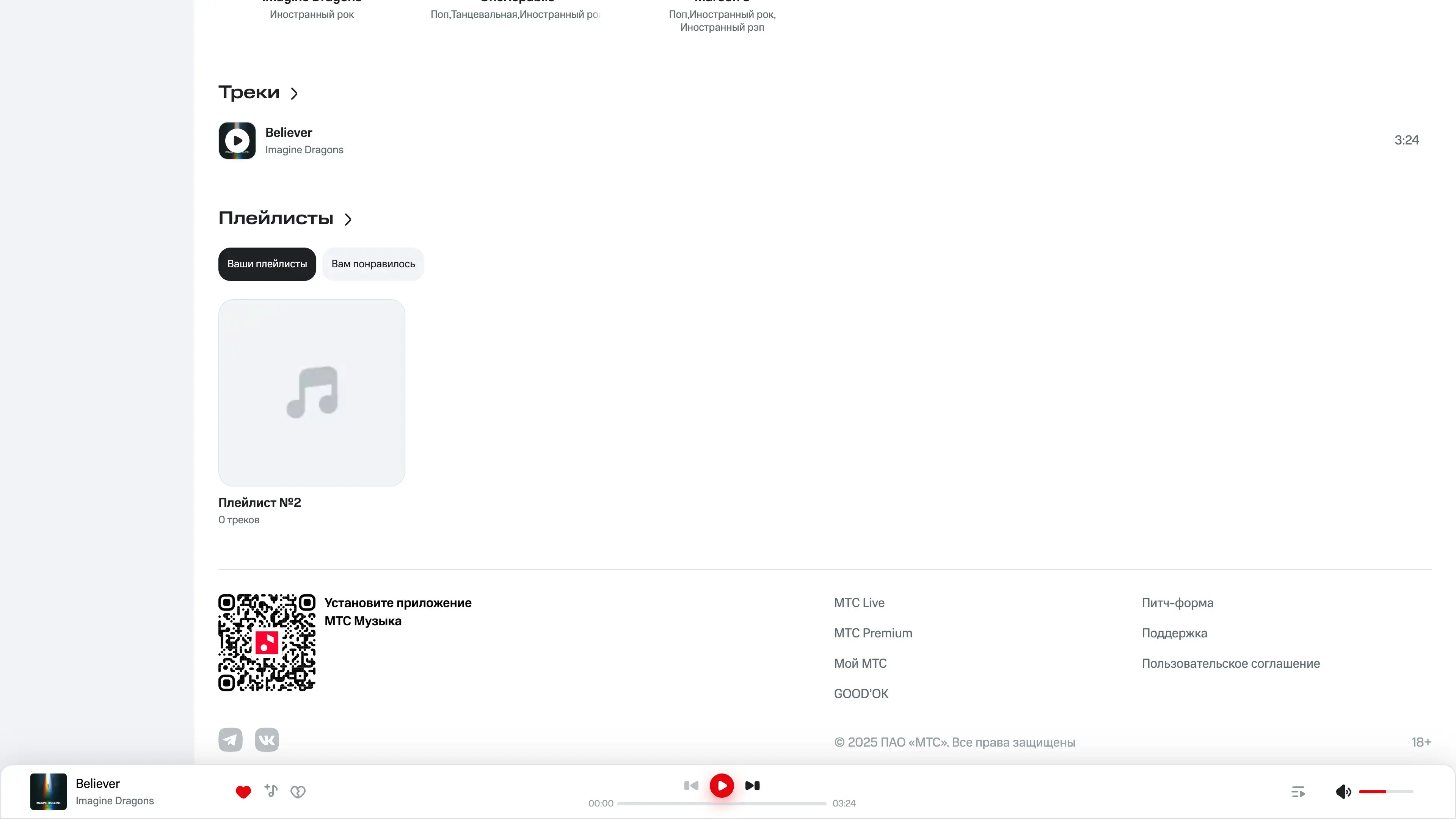Open the Поддержка footer link
This screenshot has height=819, width=1456.
click(x=1174, y=633)
